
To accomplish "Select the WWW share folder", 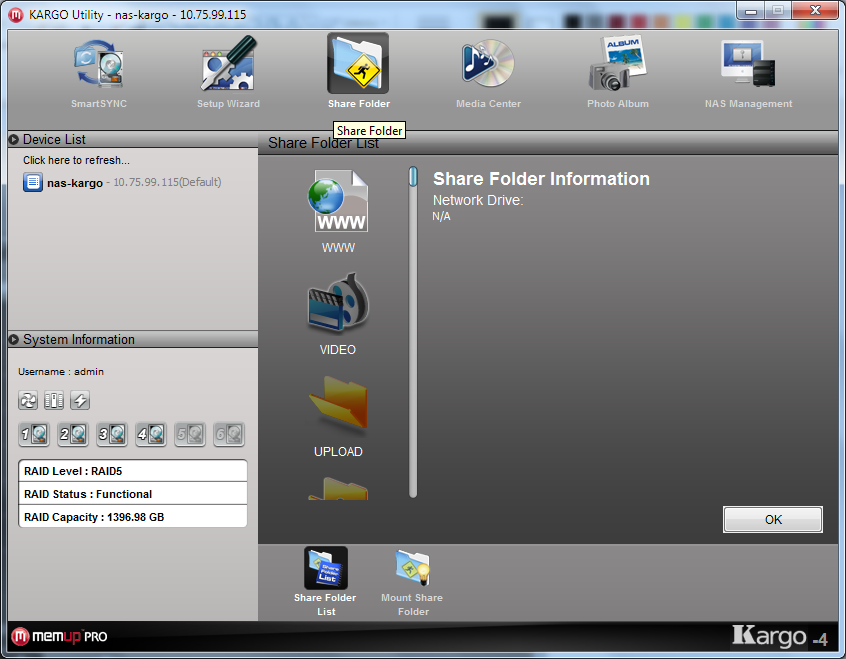I will pos(338,211).
